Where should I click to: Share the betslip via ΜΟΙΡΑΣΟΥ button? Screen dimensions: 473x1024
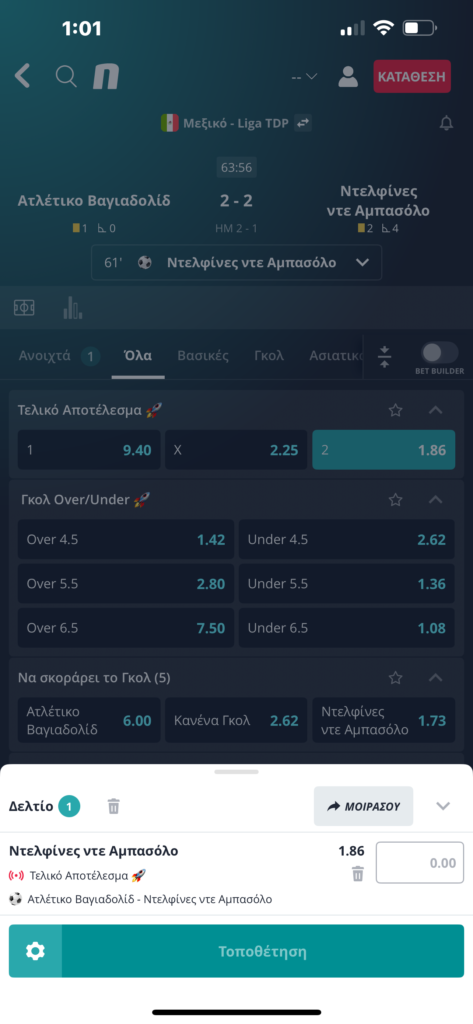point(363,806)
